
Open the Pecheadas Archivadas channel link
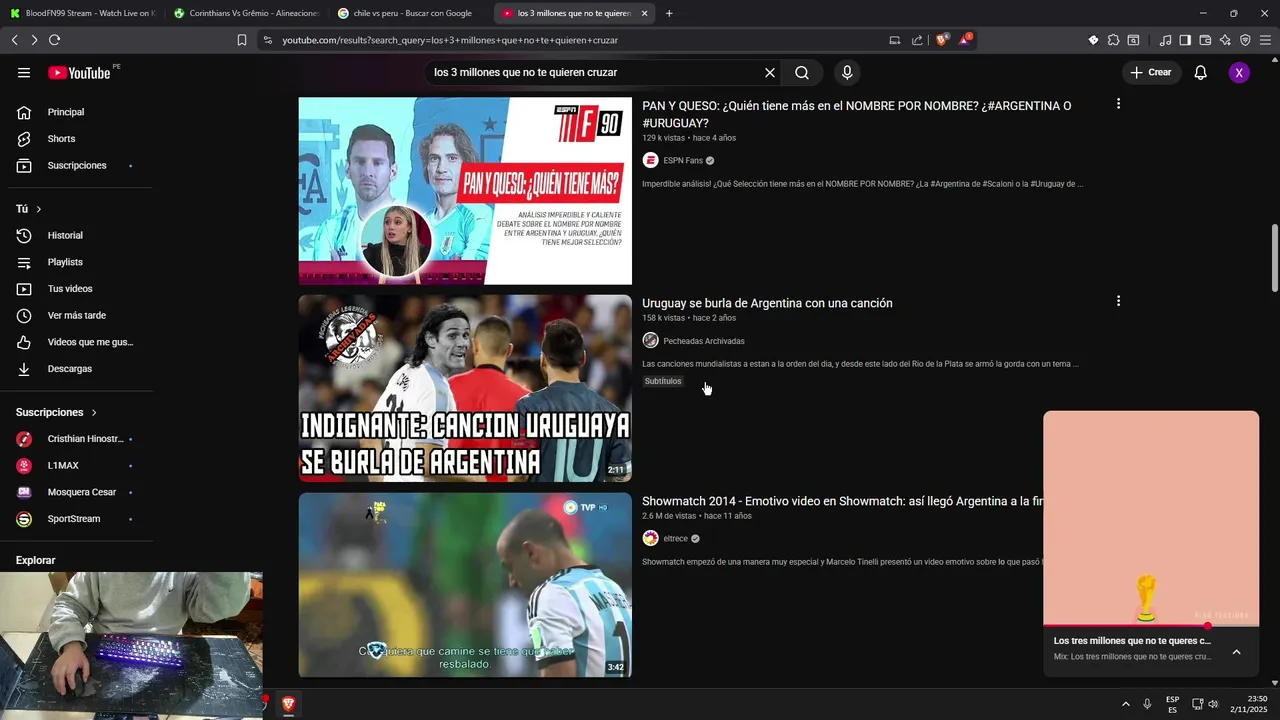tap(703, 341)
